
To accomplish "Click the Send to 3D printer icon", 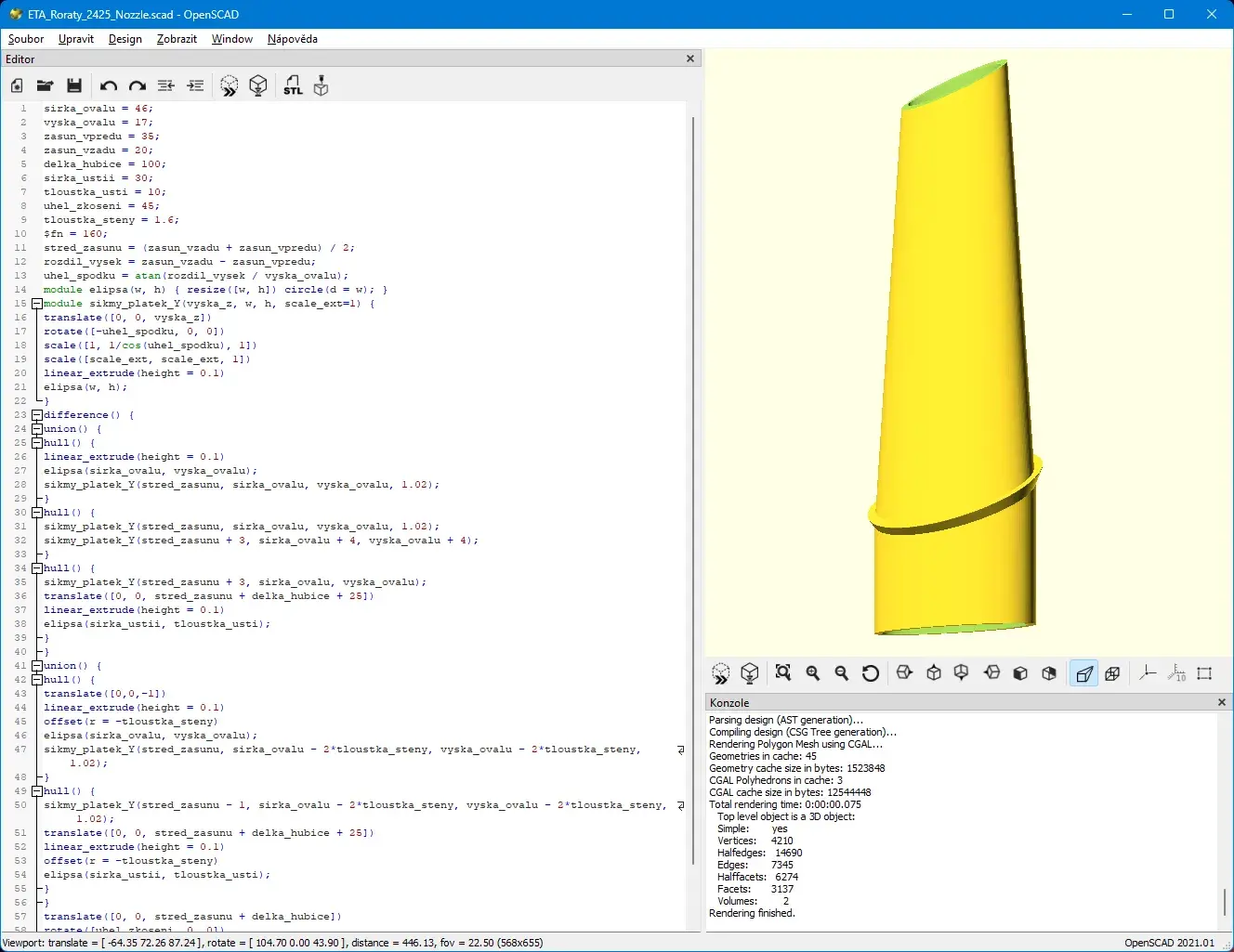I will point(322,86).
